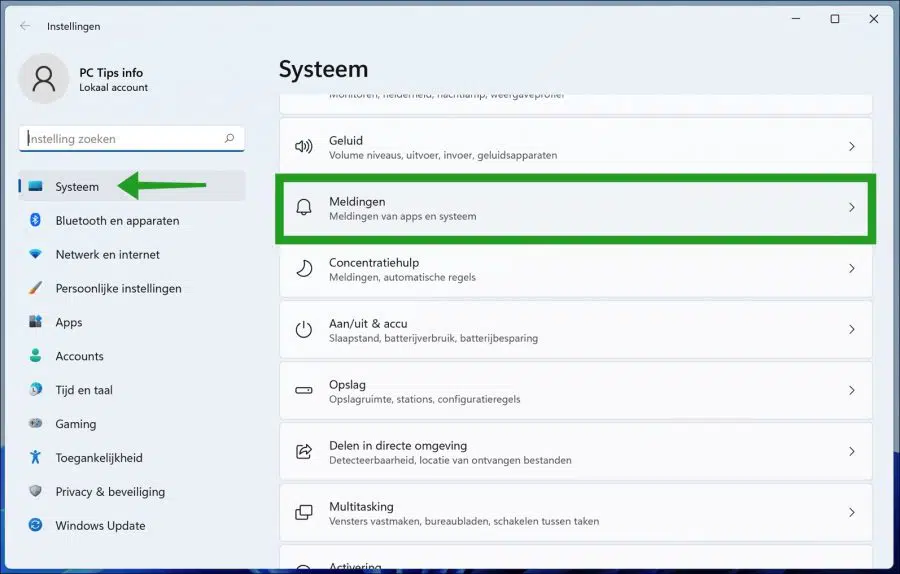Viewport: 900px width, 574px height.
Task: Open Opslag storage settings
Action: pos(576,390)
